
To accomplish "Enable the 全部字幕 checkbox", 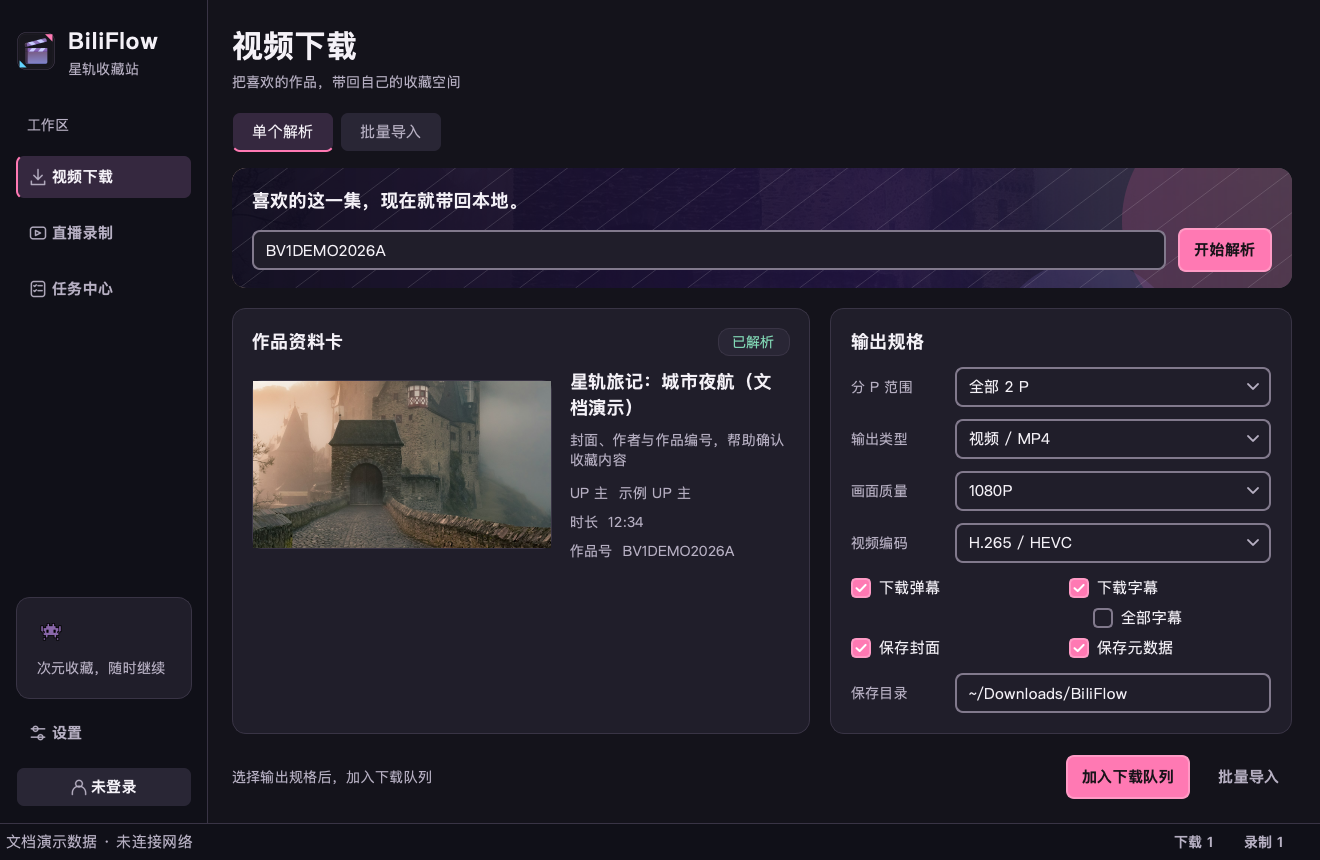I will tap(1103, 618).
